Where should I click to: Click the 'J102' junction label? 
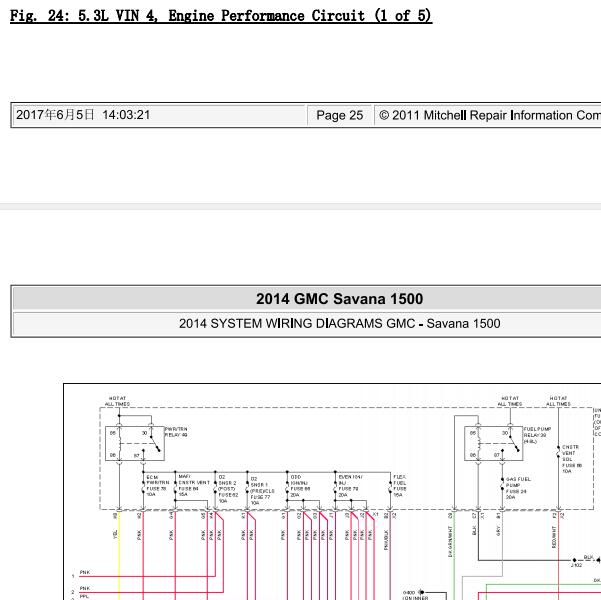coord(576,565)
